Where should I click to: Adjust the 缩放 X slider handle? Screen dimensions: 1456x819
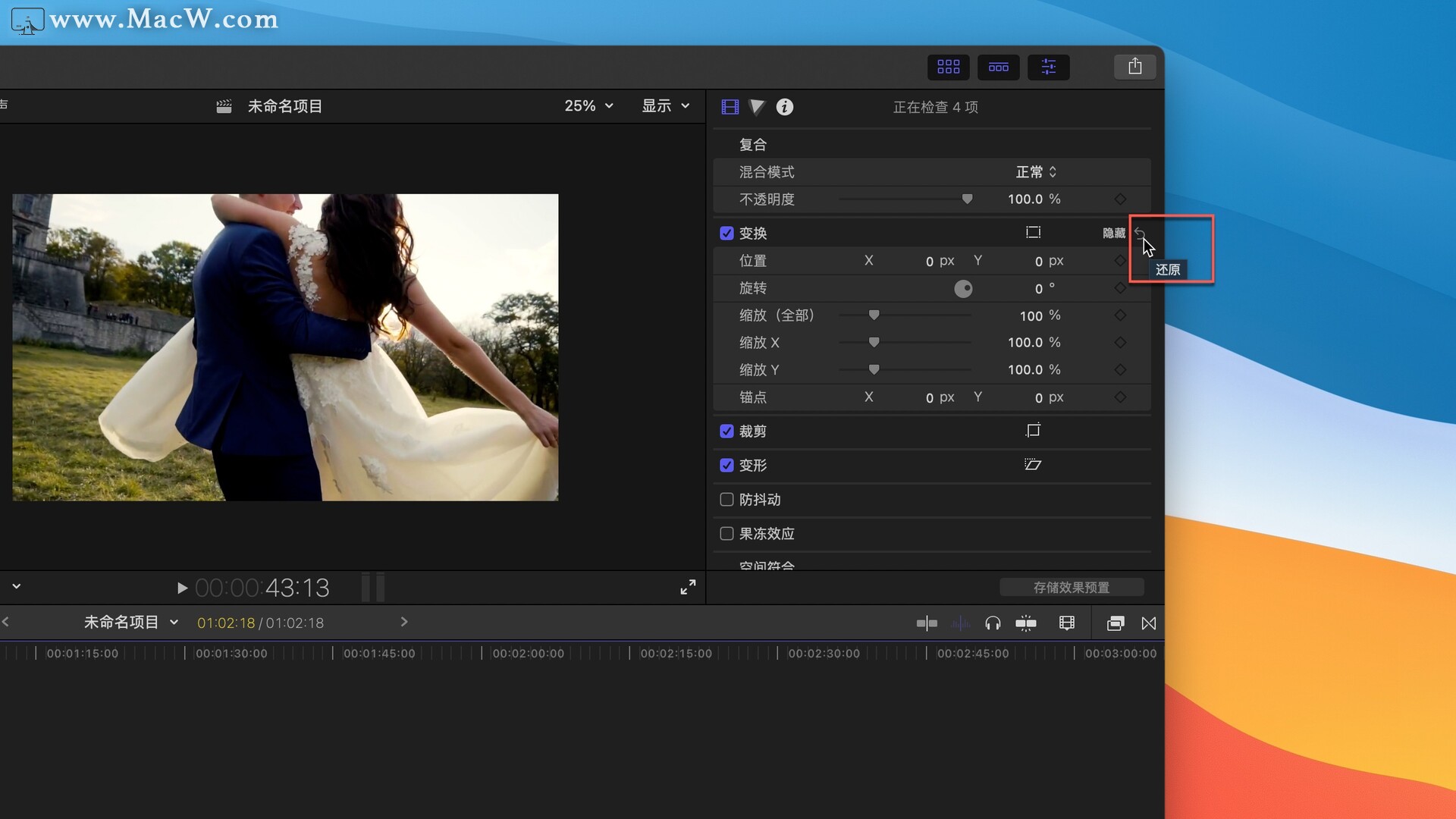click(874, 343)
